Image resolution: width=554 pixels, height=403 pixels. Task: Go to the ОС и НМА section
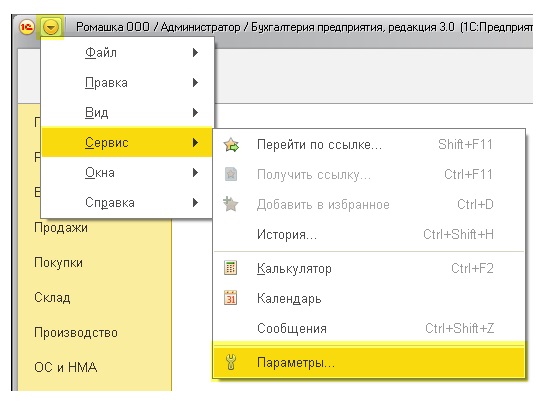point(65,367)
